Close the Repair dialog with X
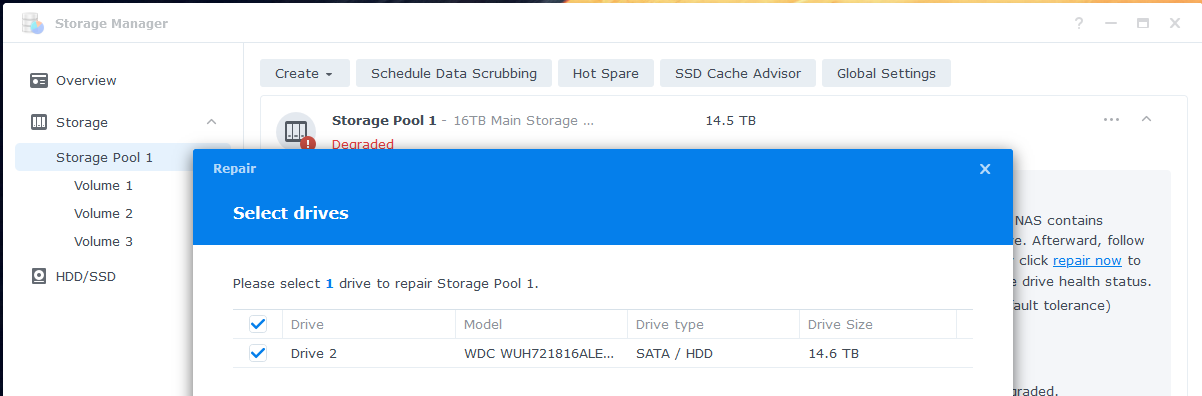Image resolution: width=1202 pixels, height=396 pixels. (x=985, y=169)
